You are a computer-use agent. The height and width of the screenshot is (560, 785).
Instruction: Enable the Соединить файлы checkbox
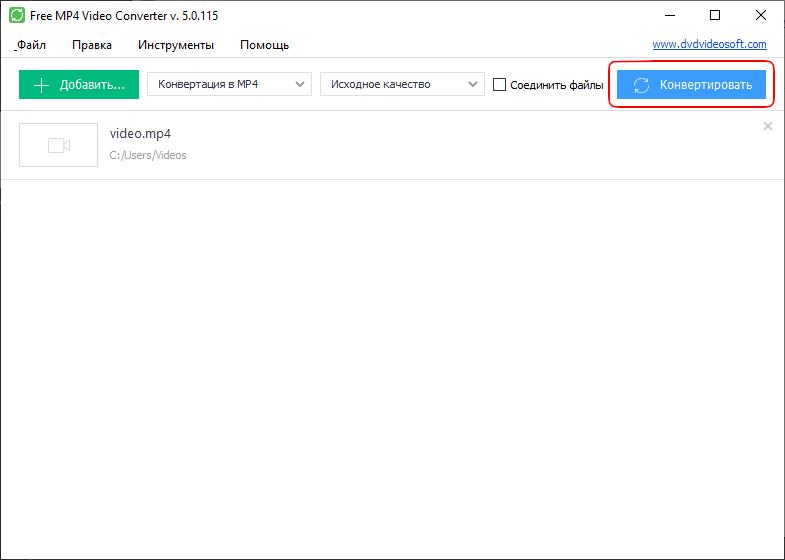coord(499,85)
